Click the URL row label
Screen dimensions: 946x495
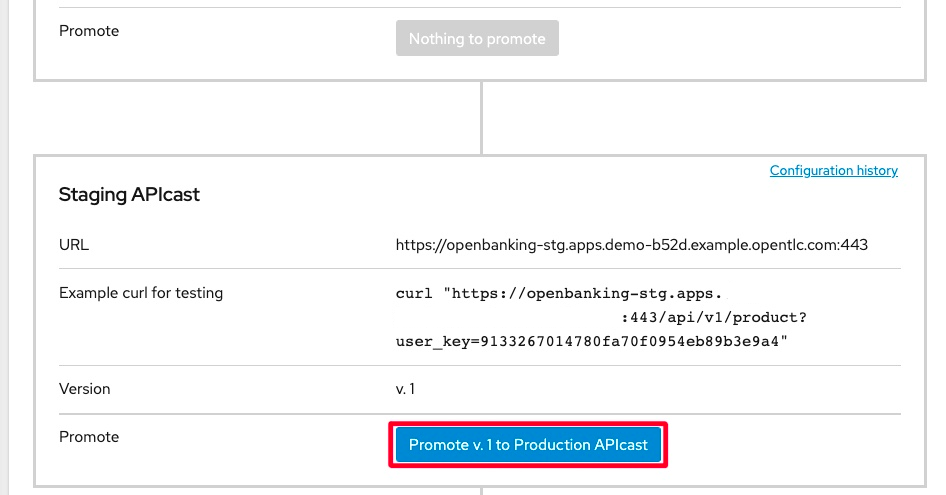point(74,245)
